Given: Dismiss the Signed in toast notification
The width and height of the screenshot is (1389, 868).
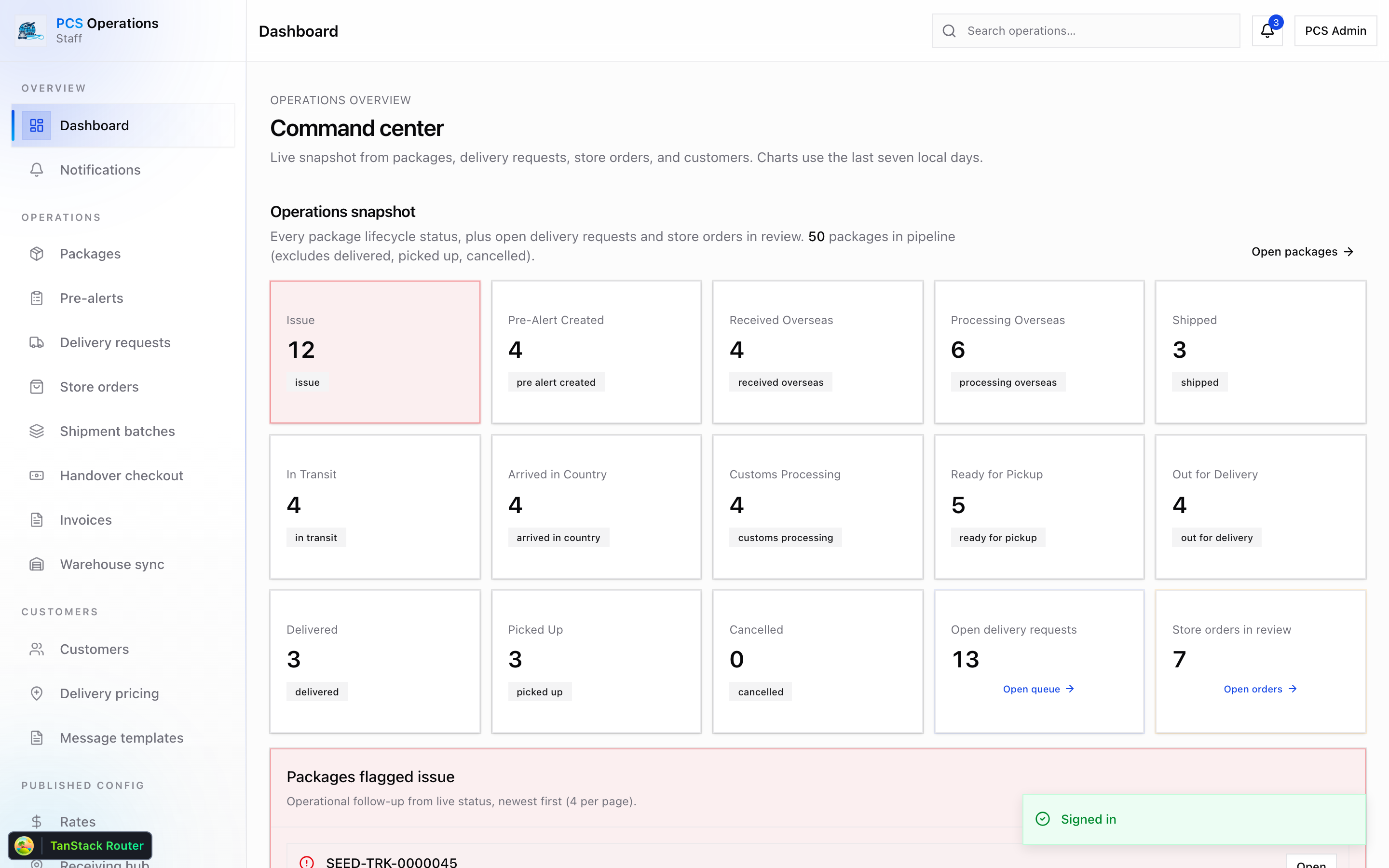Looking at the screenshot, I should pos(1194,819).
